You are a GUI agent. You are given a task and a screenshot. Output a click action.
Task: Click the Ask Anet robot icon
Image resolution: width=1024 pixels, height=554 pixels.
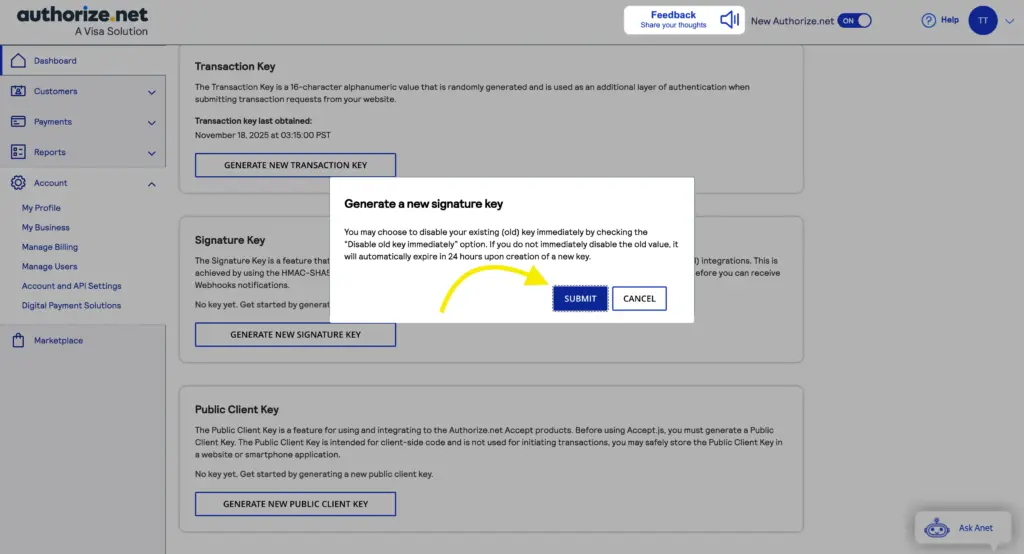pos(936,527)
